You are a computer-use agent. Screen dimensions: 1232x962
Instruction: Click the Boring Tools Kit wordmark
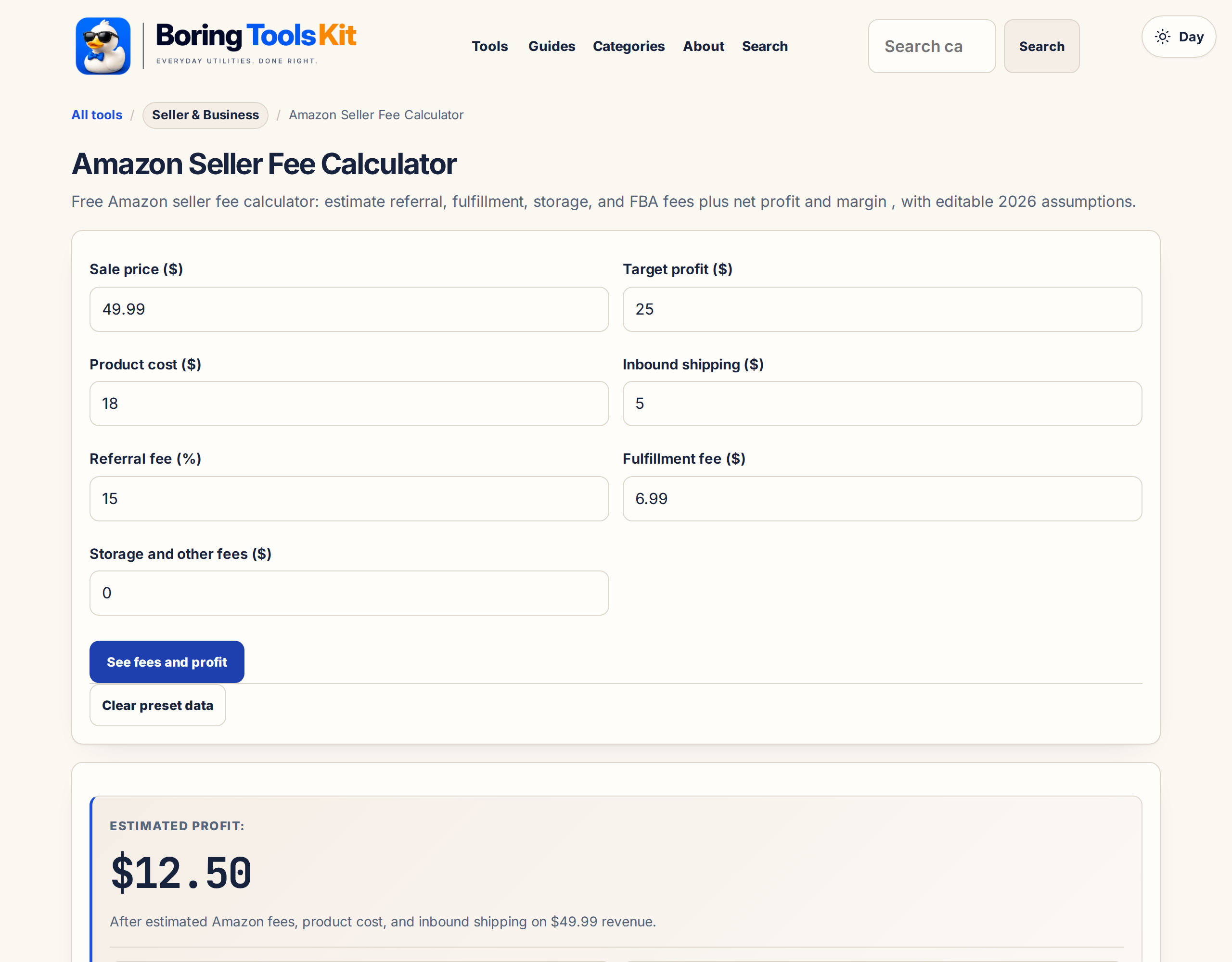(x=256, y=36)
